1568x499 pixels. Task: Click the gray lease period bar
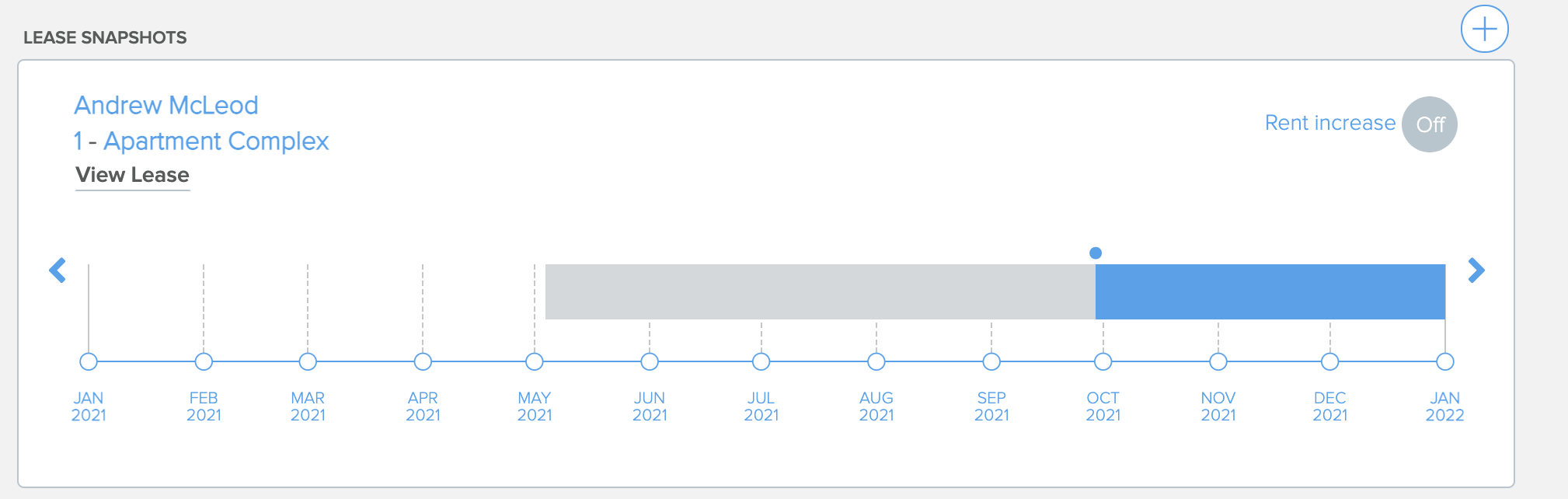821,291
